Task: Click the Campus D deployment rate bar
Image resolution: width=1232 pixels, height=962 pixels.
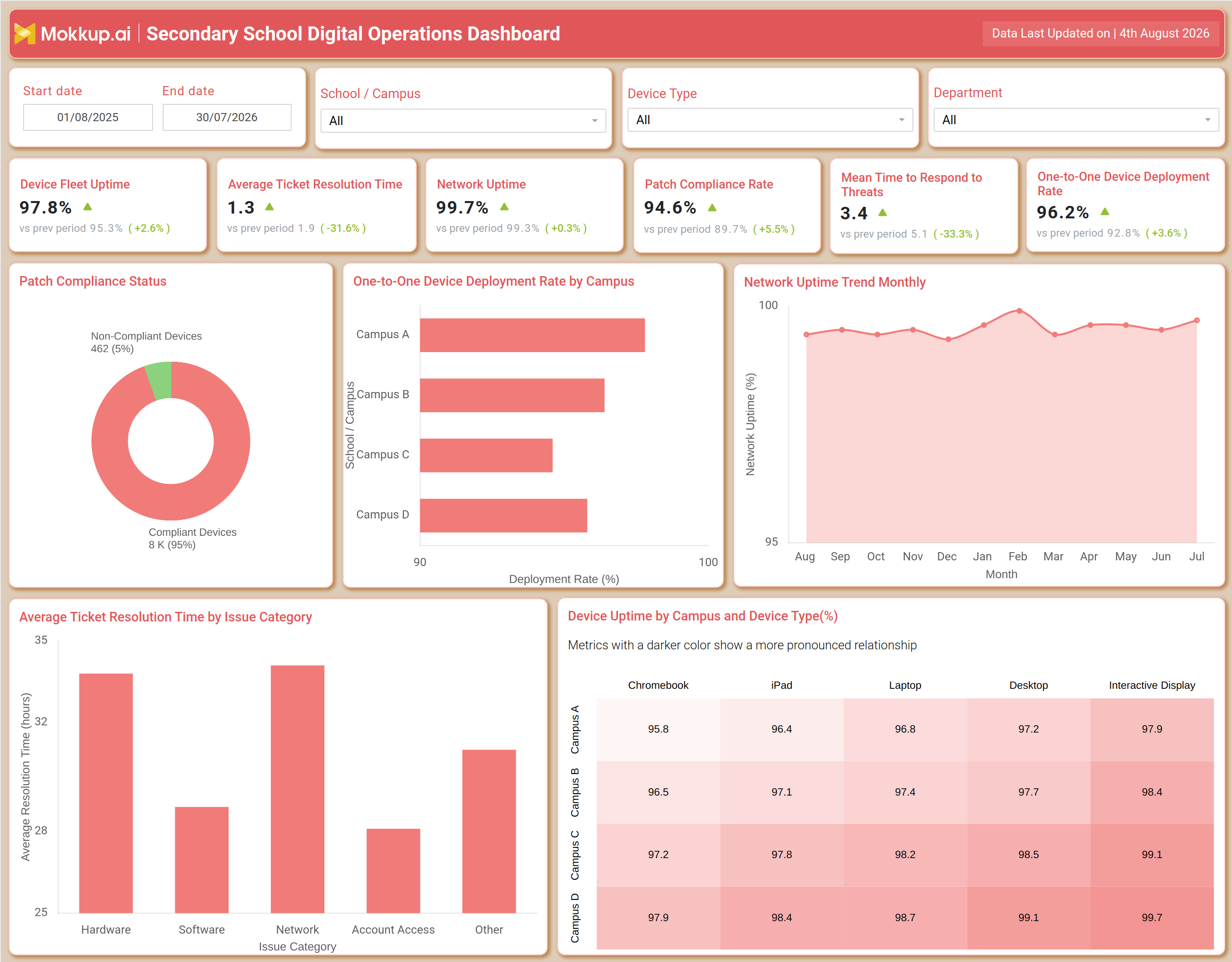Action: (x=504, y=516)
